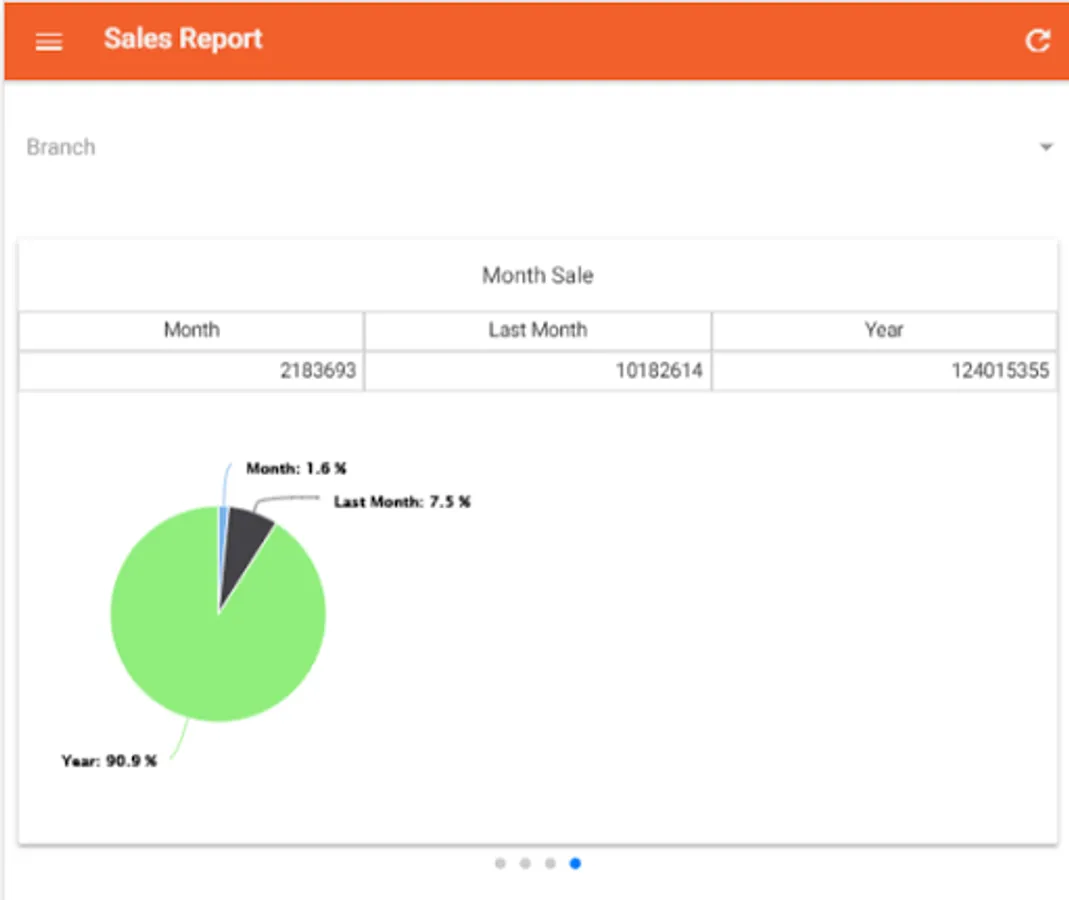
Task: Select the Last Month column header
Action: tap(538, 331)
